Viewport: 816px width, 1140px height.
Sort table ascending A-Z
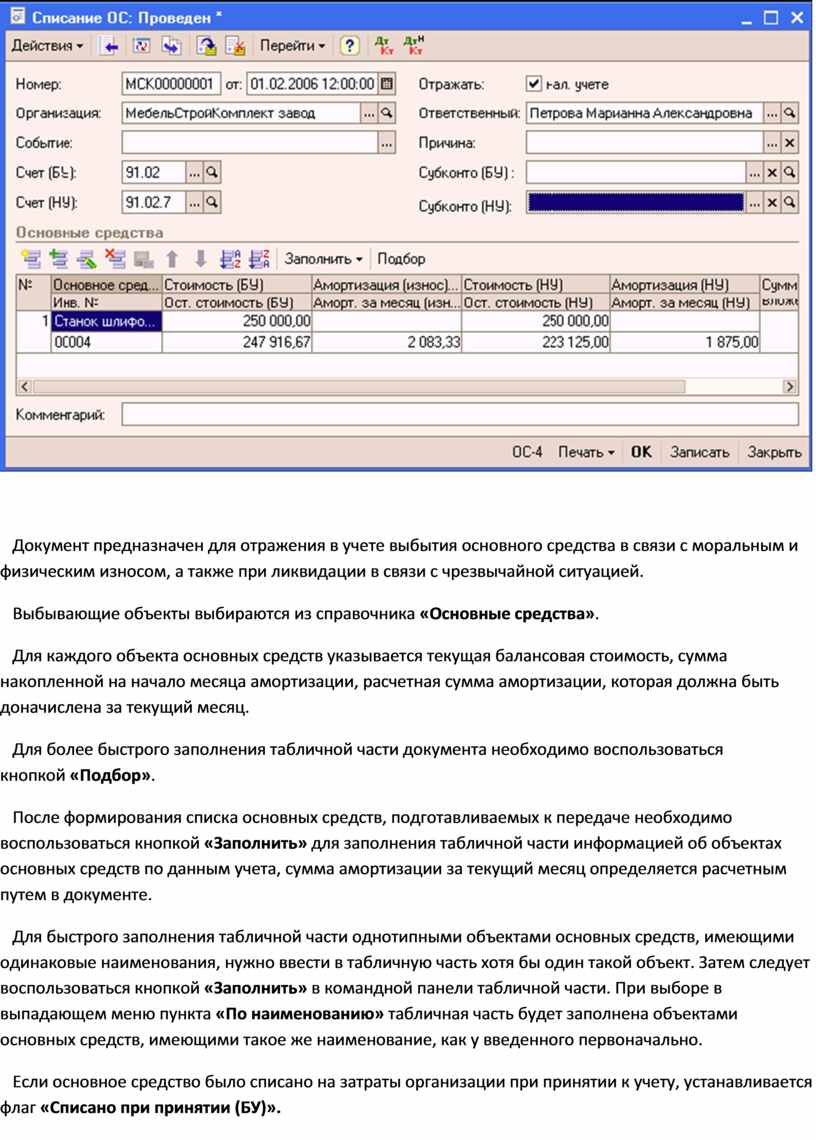(230, 259)
